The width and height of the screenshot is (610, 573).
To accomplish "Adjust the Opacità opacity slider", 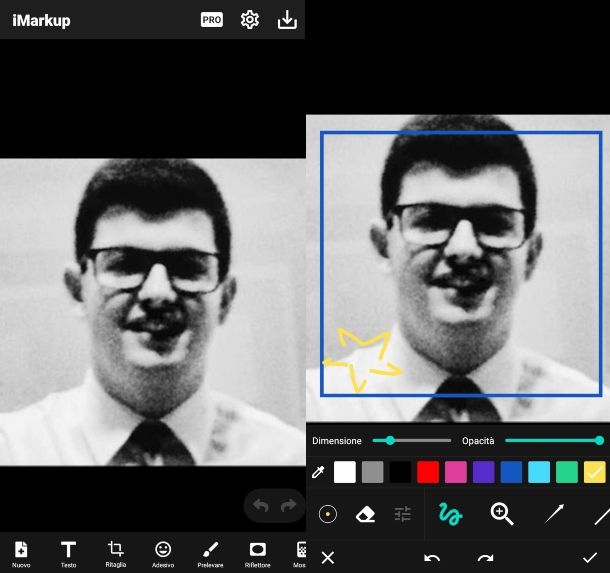I will click(554, 440).
